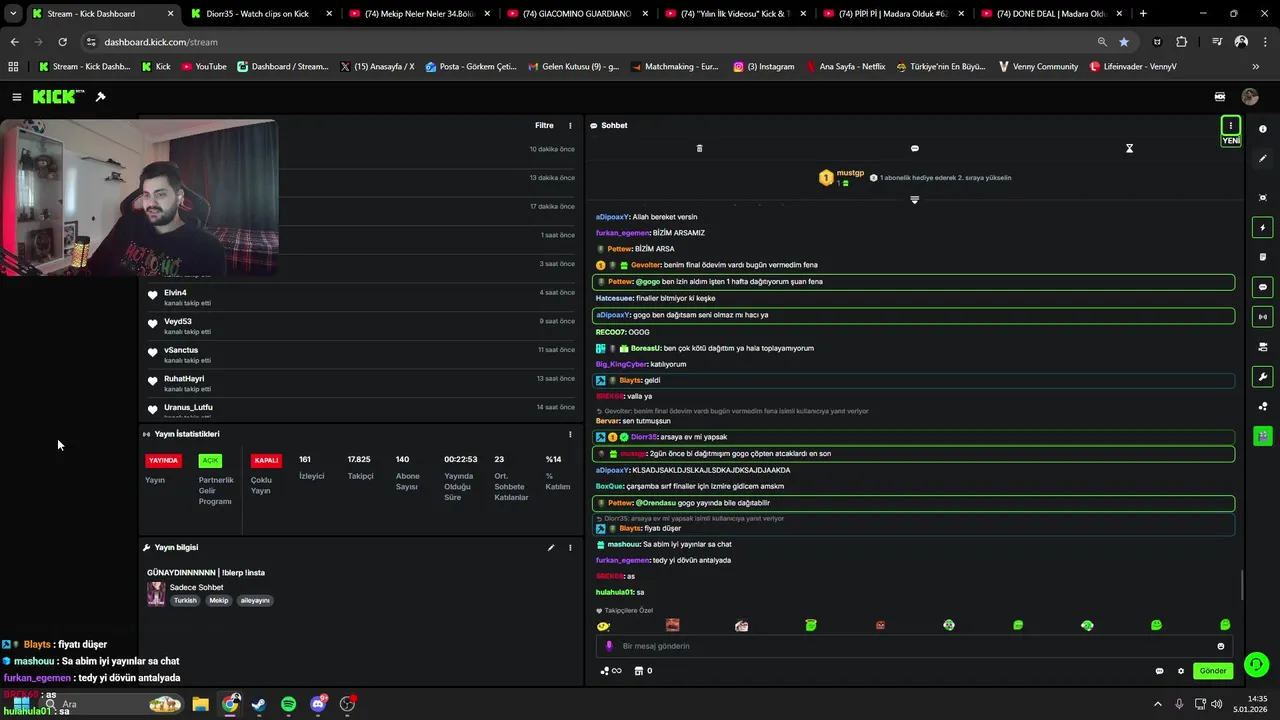Click the trash icon in chat header
The image size is (1280, 720).
(699, 148)
